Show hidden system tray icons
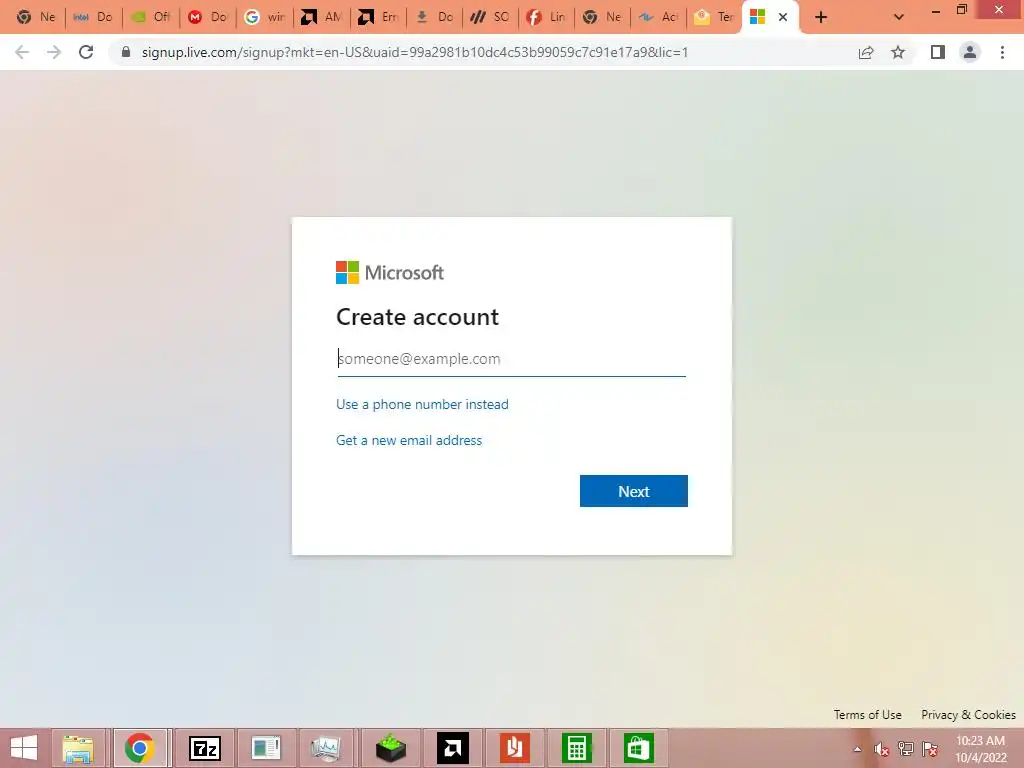The width and height of the screenshot is (1024, 768). [x=857, y=749]
